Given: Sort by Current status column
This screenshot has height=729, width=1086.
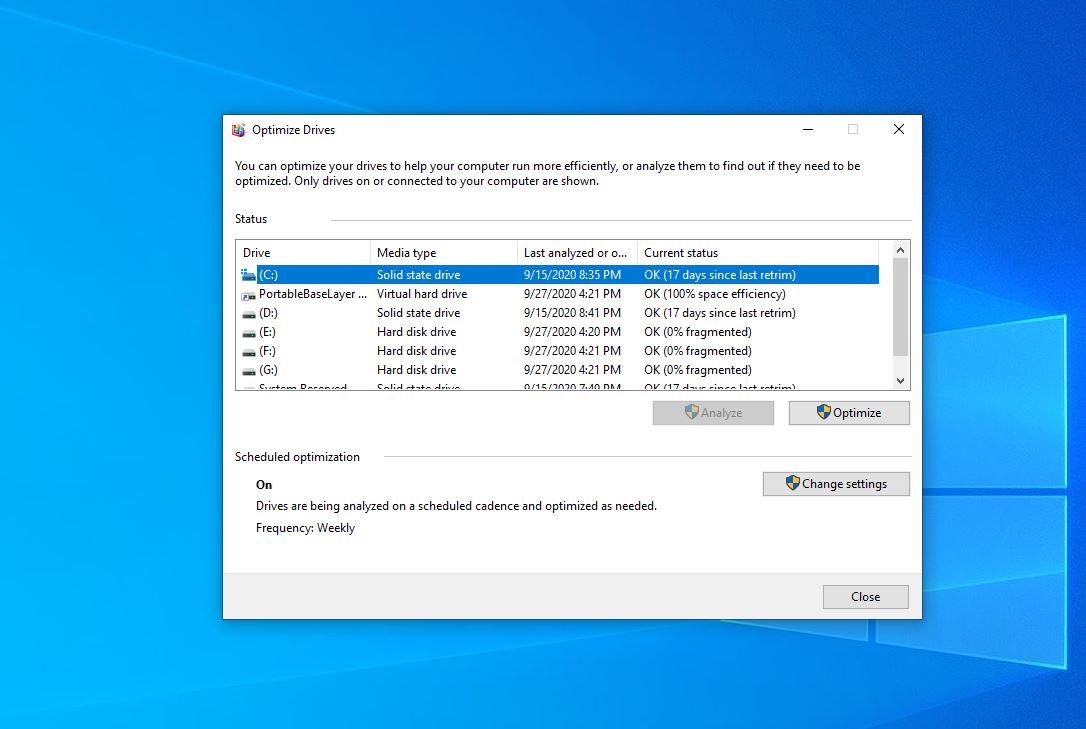Looking at the screenshot, I should pyautogui.click(x=757, y=253).
